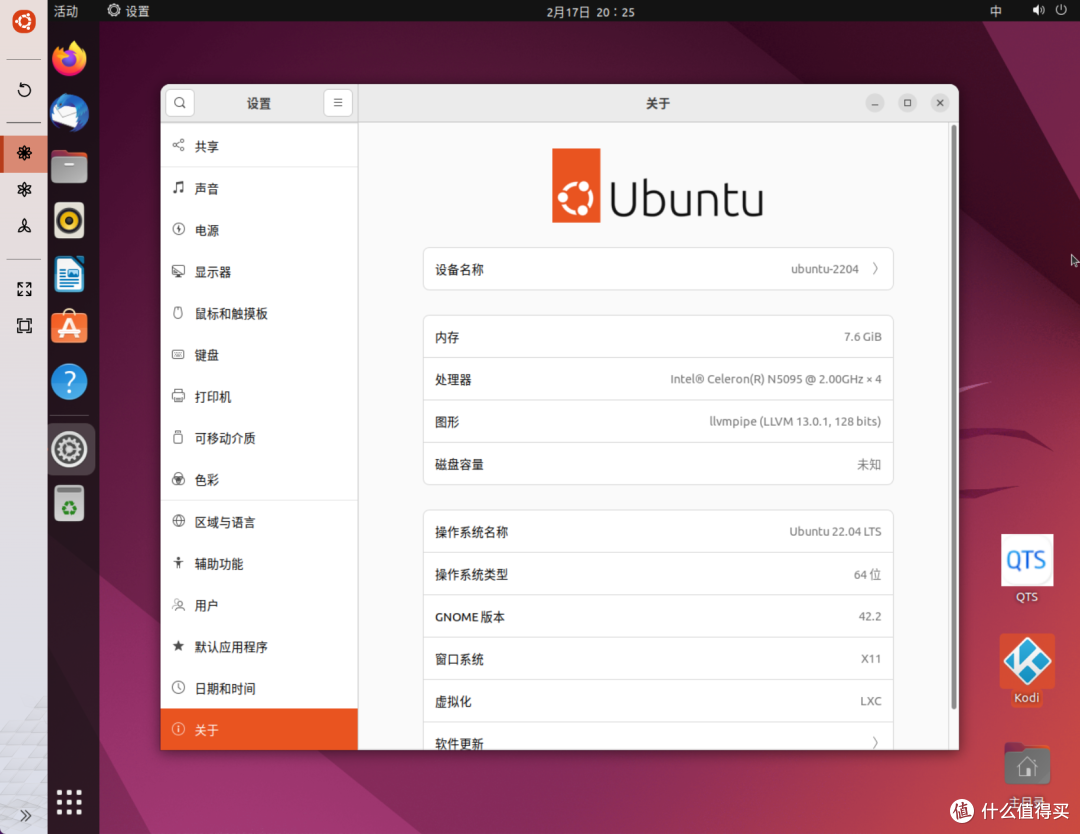This screenshot has height=834, width=1080.
Task: Click the Ubuntu logo in left side panel
Action: [24, 21]
